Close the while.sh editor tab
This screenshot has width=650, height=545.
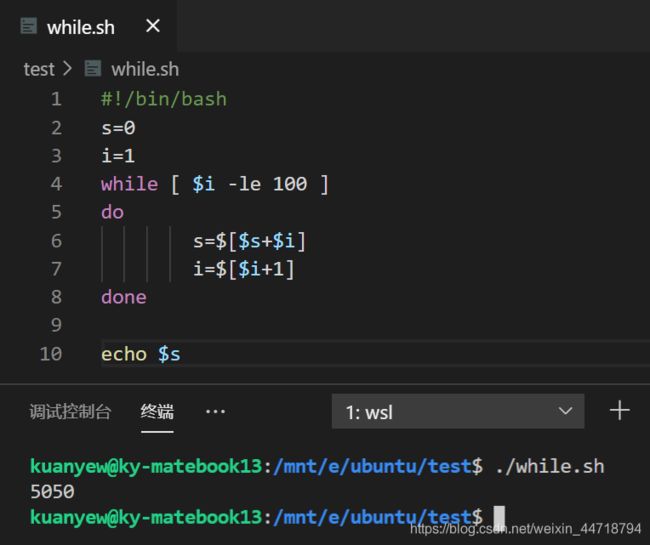click(153, 26)
